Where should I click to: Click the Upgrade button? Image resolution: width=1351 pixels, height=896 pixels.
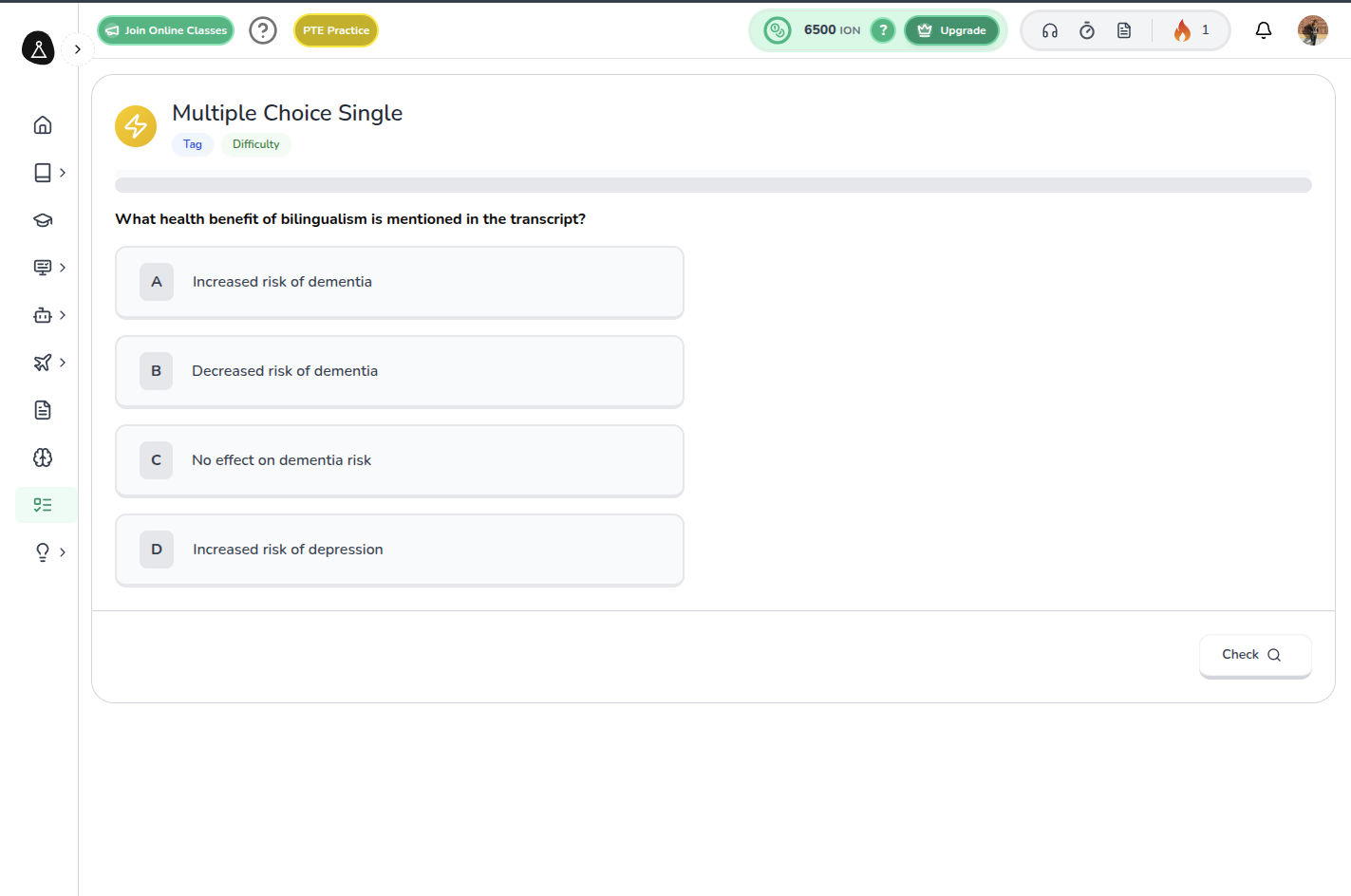951,30
